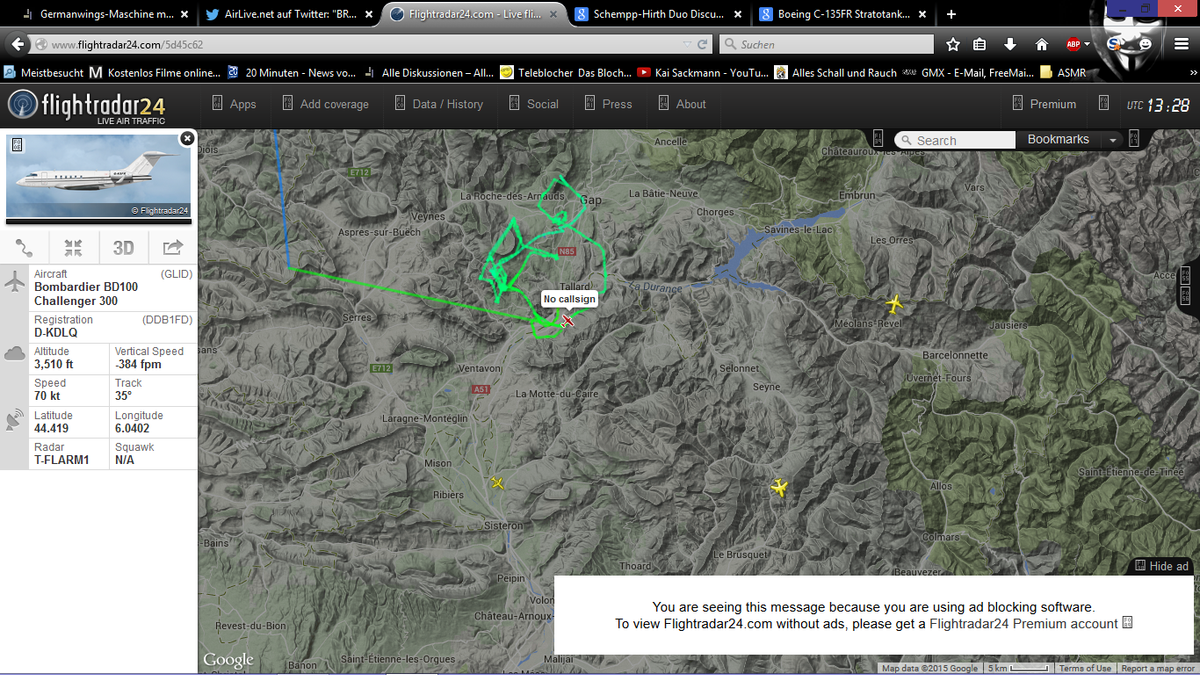
Task: Switch to the AirLive.net Twitter tab
Action: tap(289, 15)
